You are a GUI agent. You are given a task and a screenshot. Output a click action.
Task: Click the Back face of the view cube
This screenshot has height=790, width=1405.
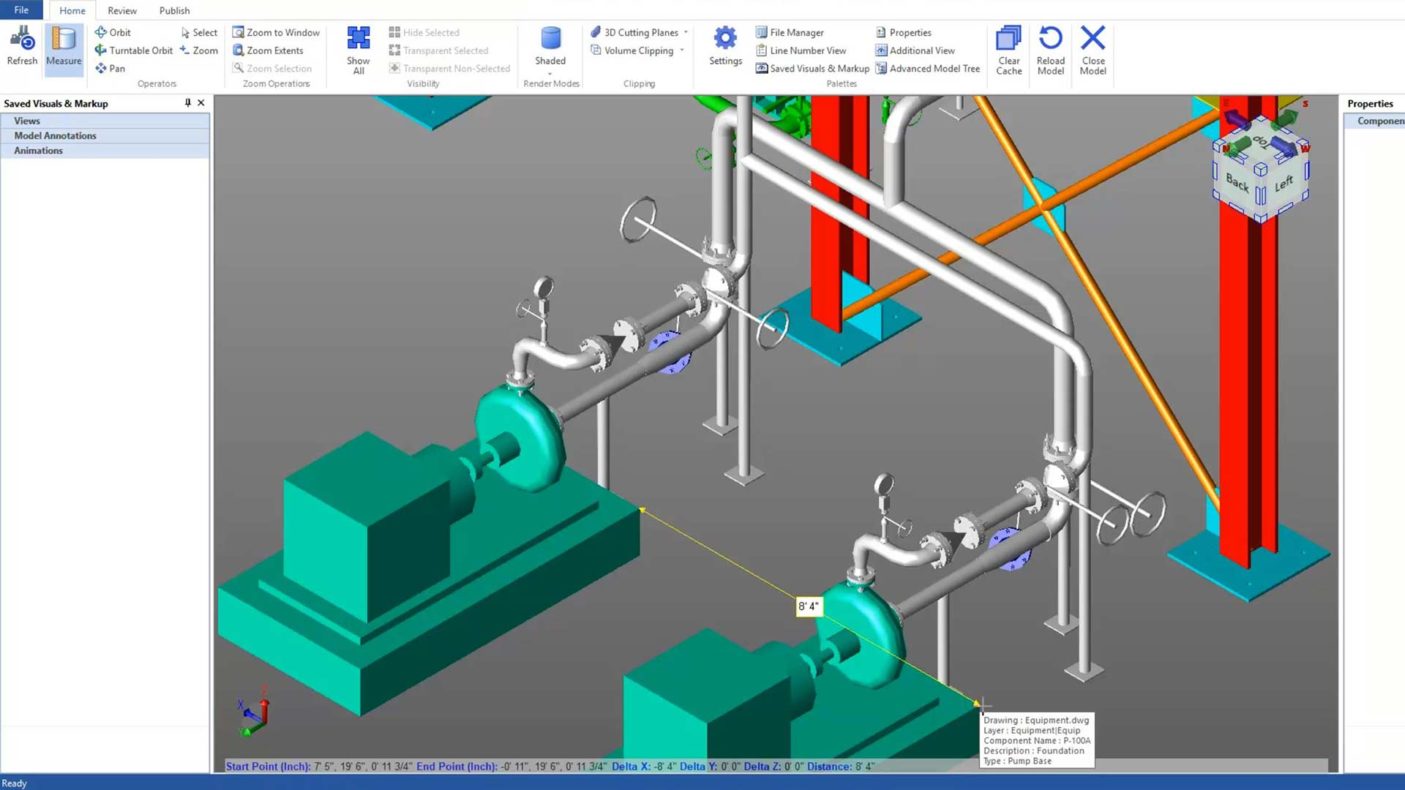click(1237, 183)
